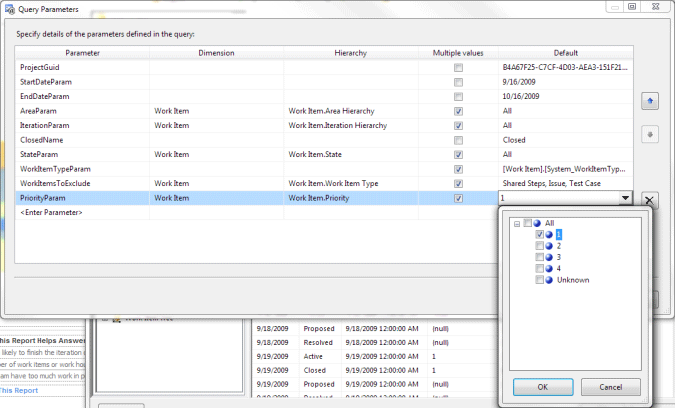Click the Work Item.Iteration Hierarchy cell
Viewport: 675px width, 408px height.
350,126
